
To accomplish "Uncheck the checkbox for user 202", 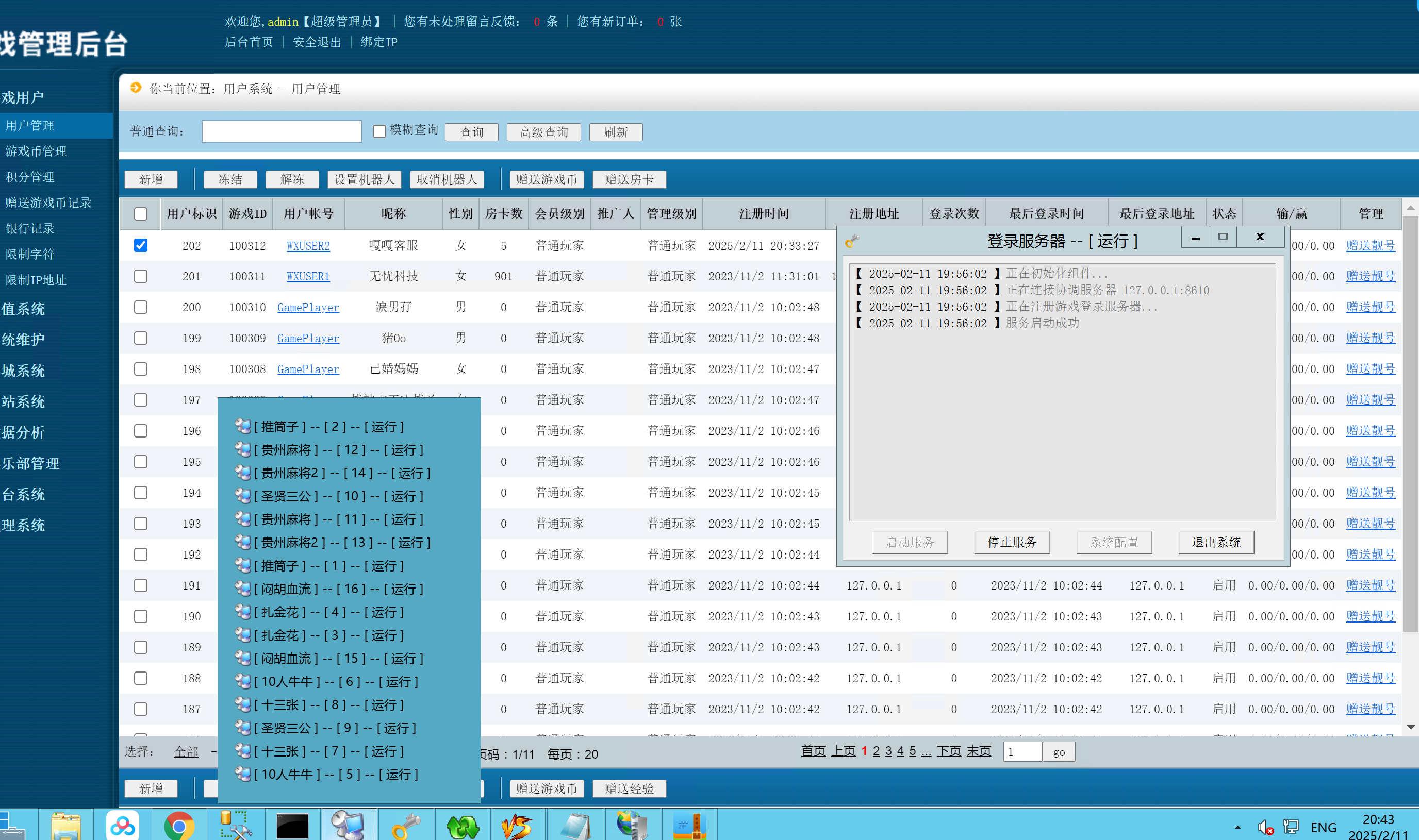I will click(140, 245).
